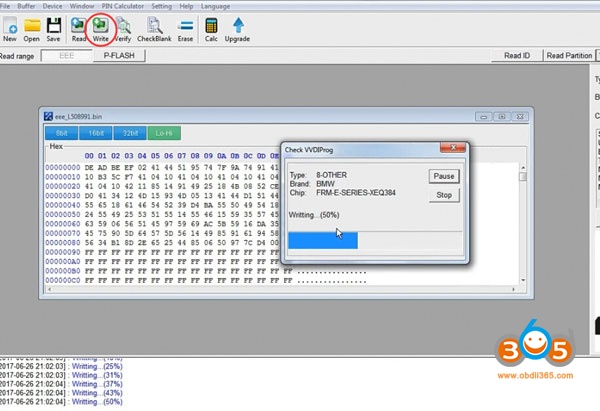Click chip name FRM-E-SERIES-XEQ384 in dialog
This screenshot has width=600, height=411.
tap(356, 192)
